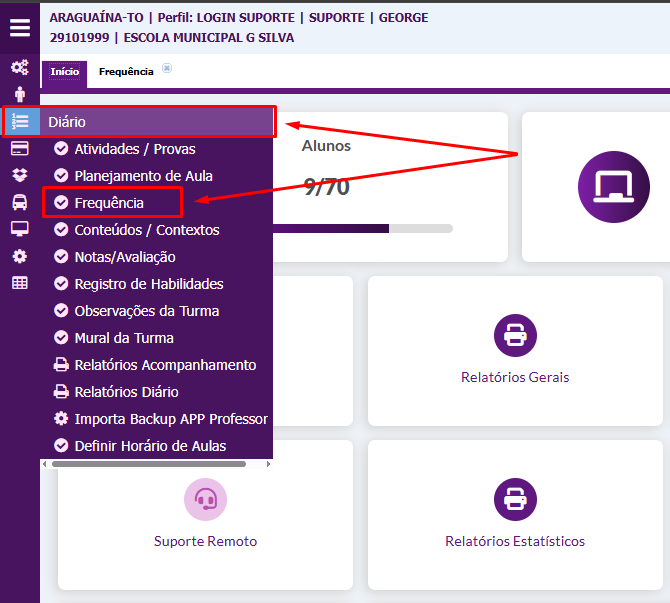Image resolution: width=670 pixels, height=603 pixels.
Task: Click the Diário menu horizontal scrollbar
Action: point(148,464)
